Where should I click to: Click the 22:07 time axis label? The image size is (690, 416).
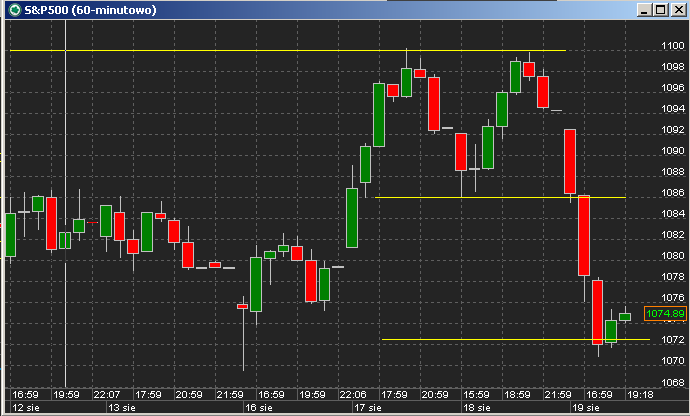point(107,395)
